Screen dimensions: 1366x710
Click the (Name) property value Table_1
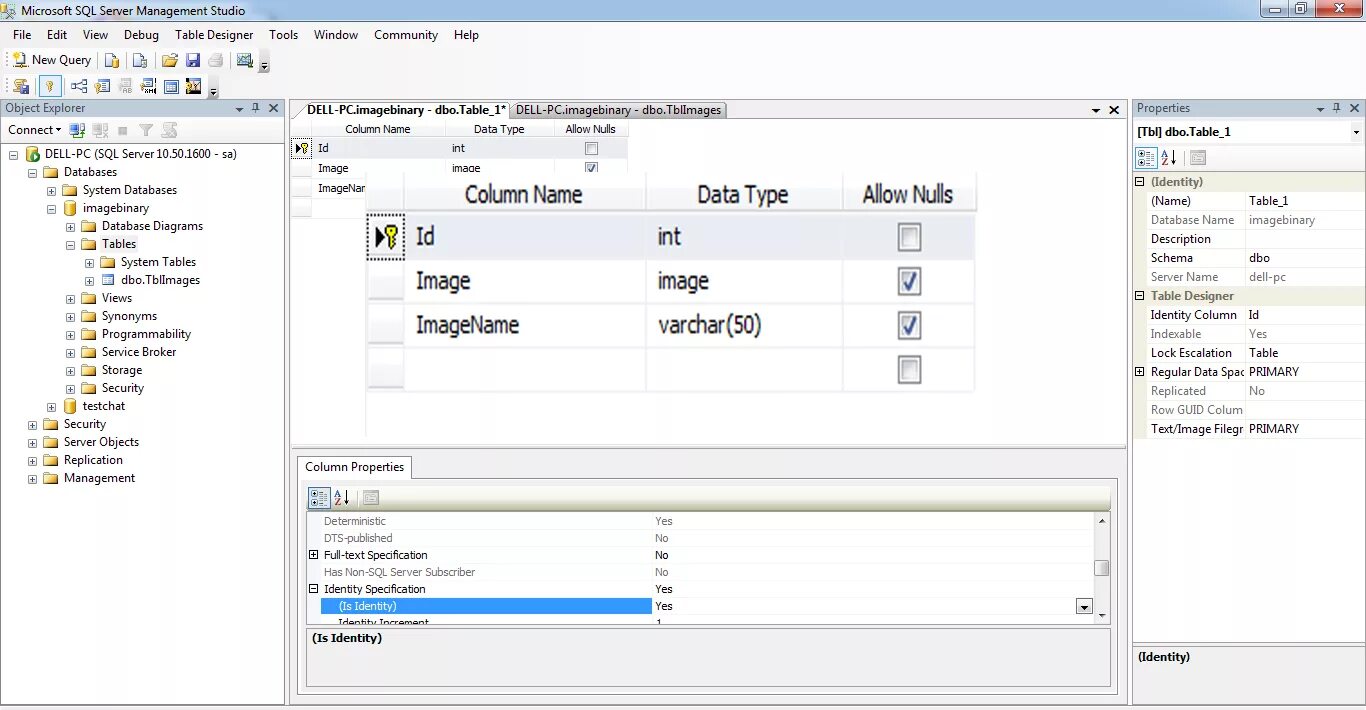pyautogui.click(x=1304, y=201)
